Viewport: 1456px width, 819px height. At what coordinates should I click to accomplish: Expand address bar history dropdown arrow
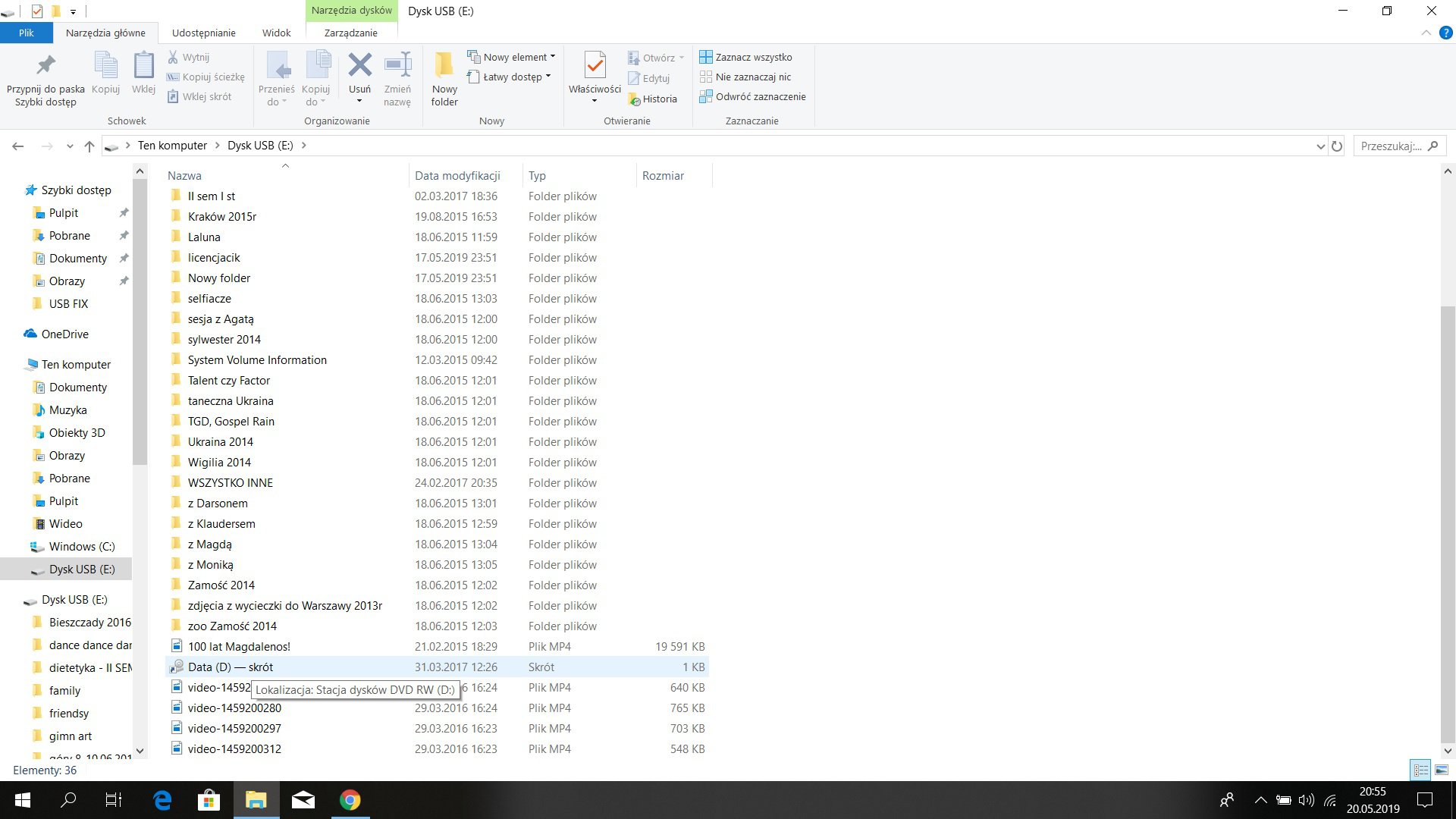[x=1320, y=146]
